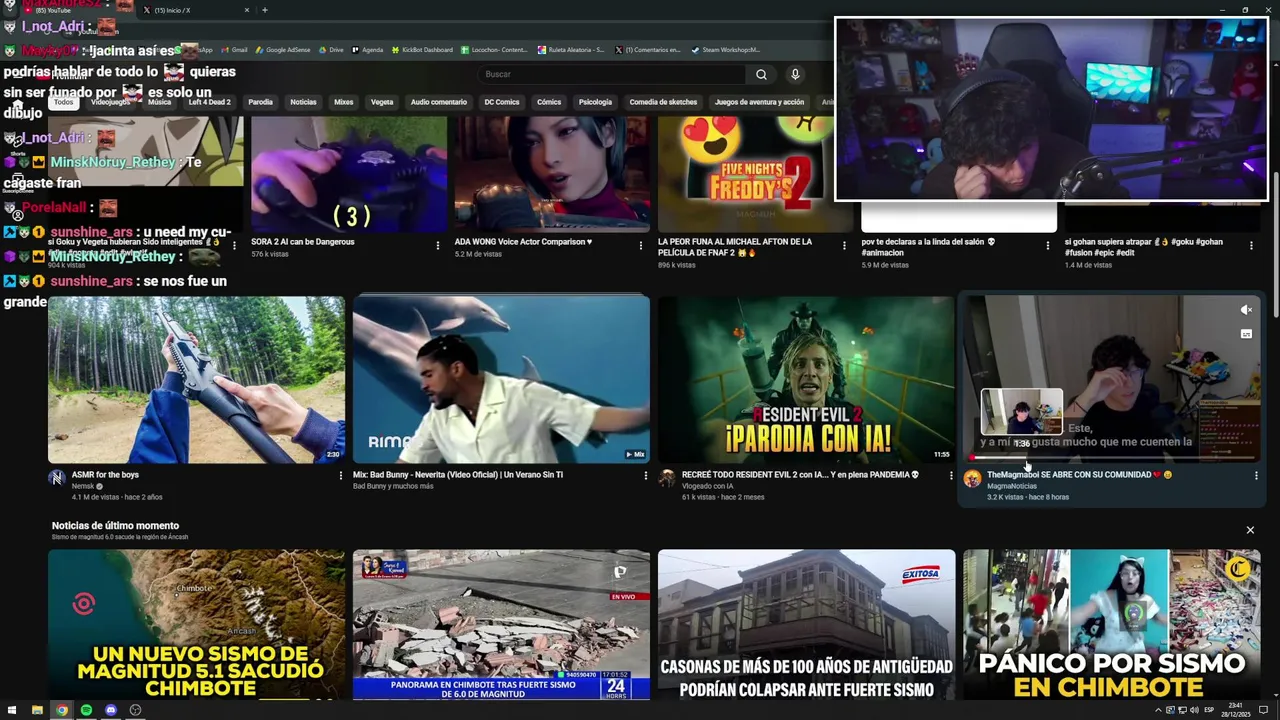Open Drive bookmark

pos(331,50)
